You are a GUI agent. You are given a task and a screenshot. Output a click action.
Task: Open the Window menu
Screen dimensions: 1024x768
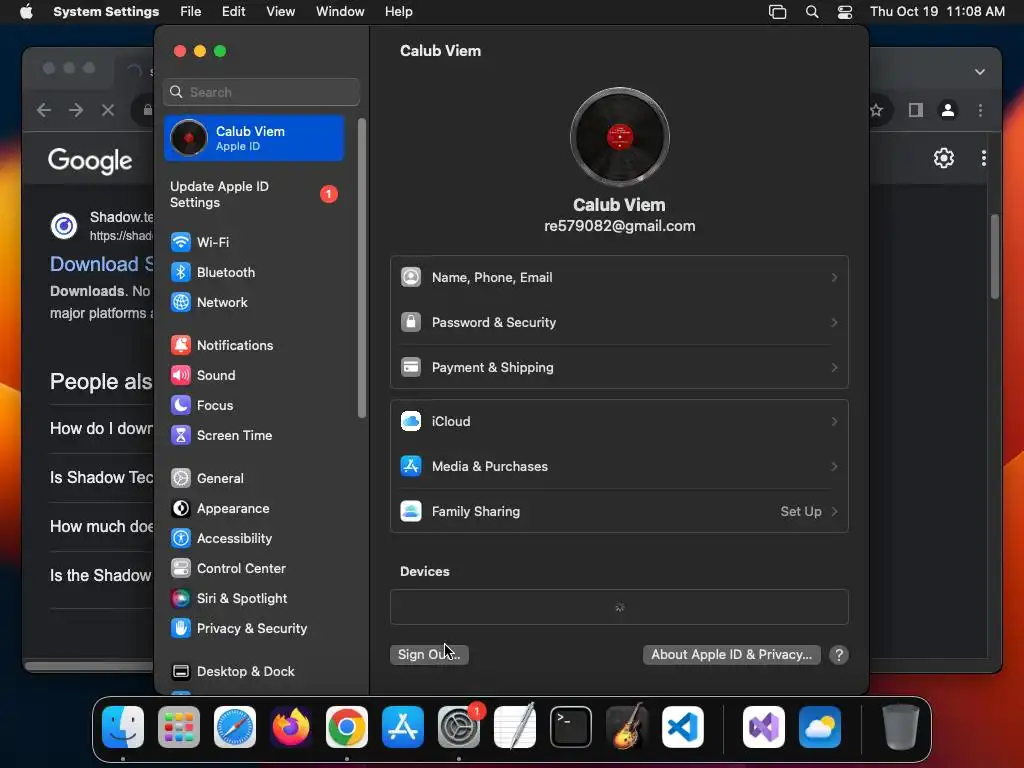tap(340, 12)
